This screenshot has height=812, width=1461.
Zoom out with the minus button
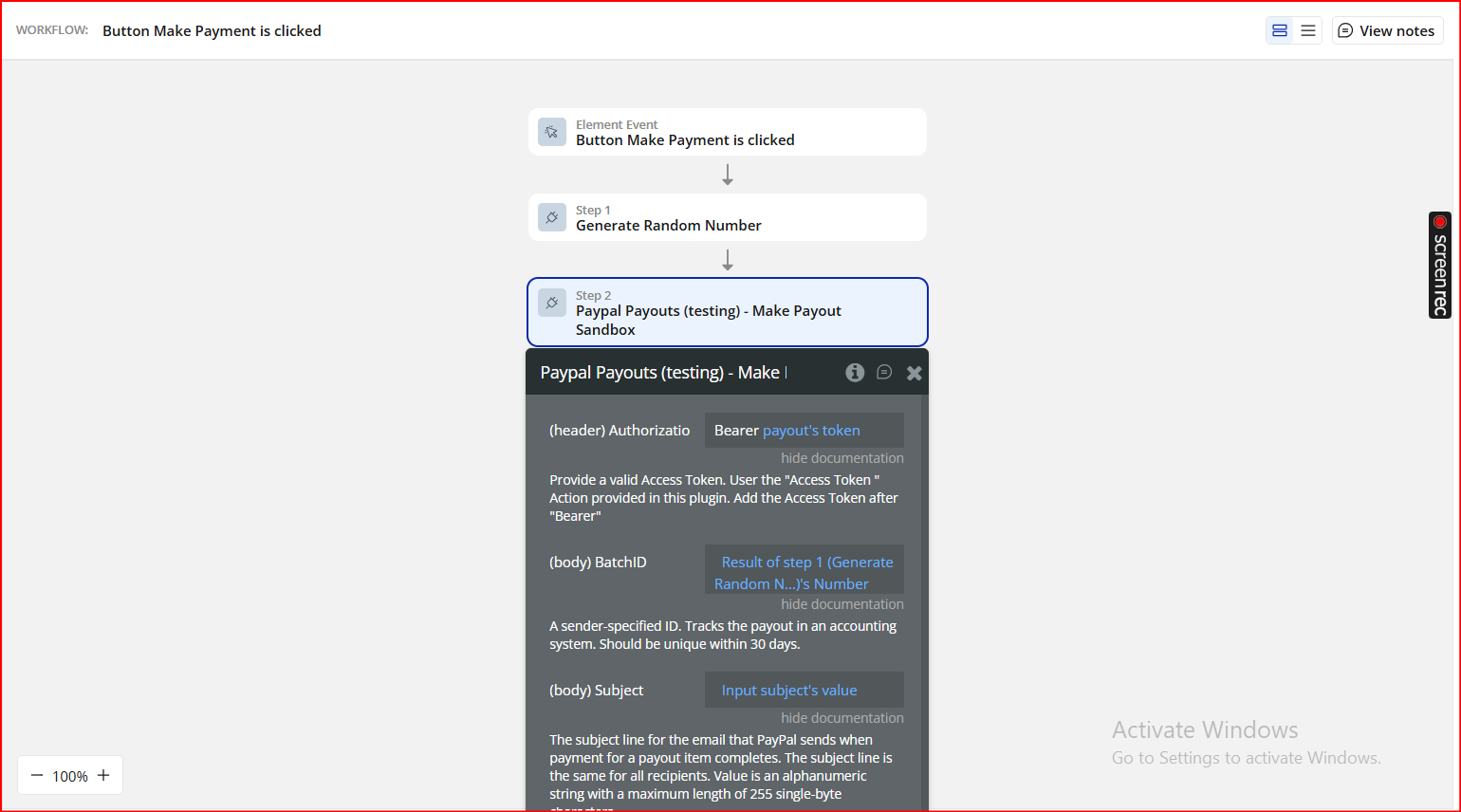click(x=37, y=776)
